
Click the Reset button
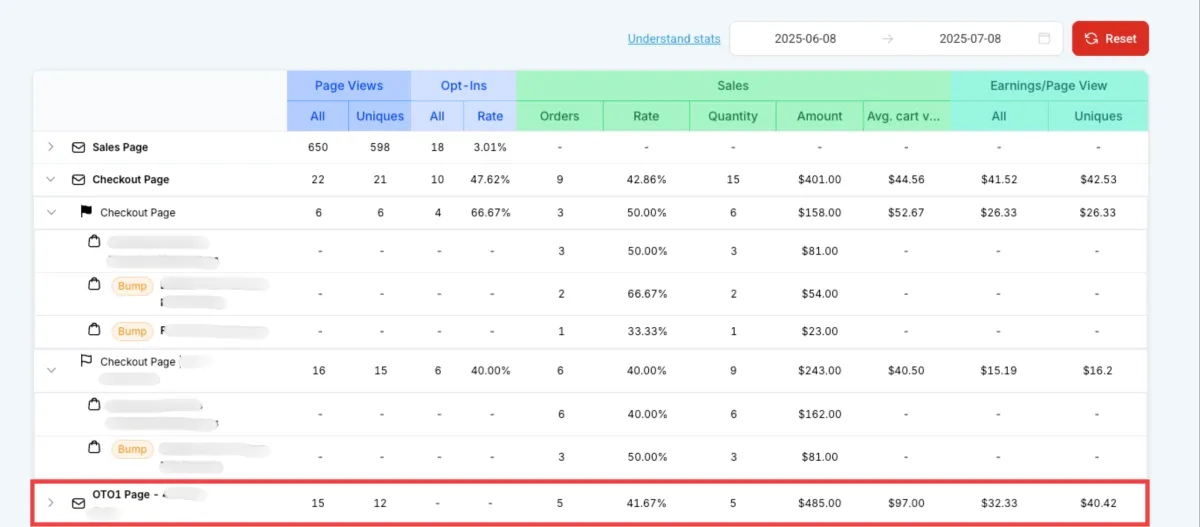[x=1110, y=39]
